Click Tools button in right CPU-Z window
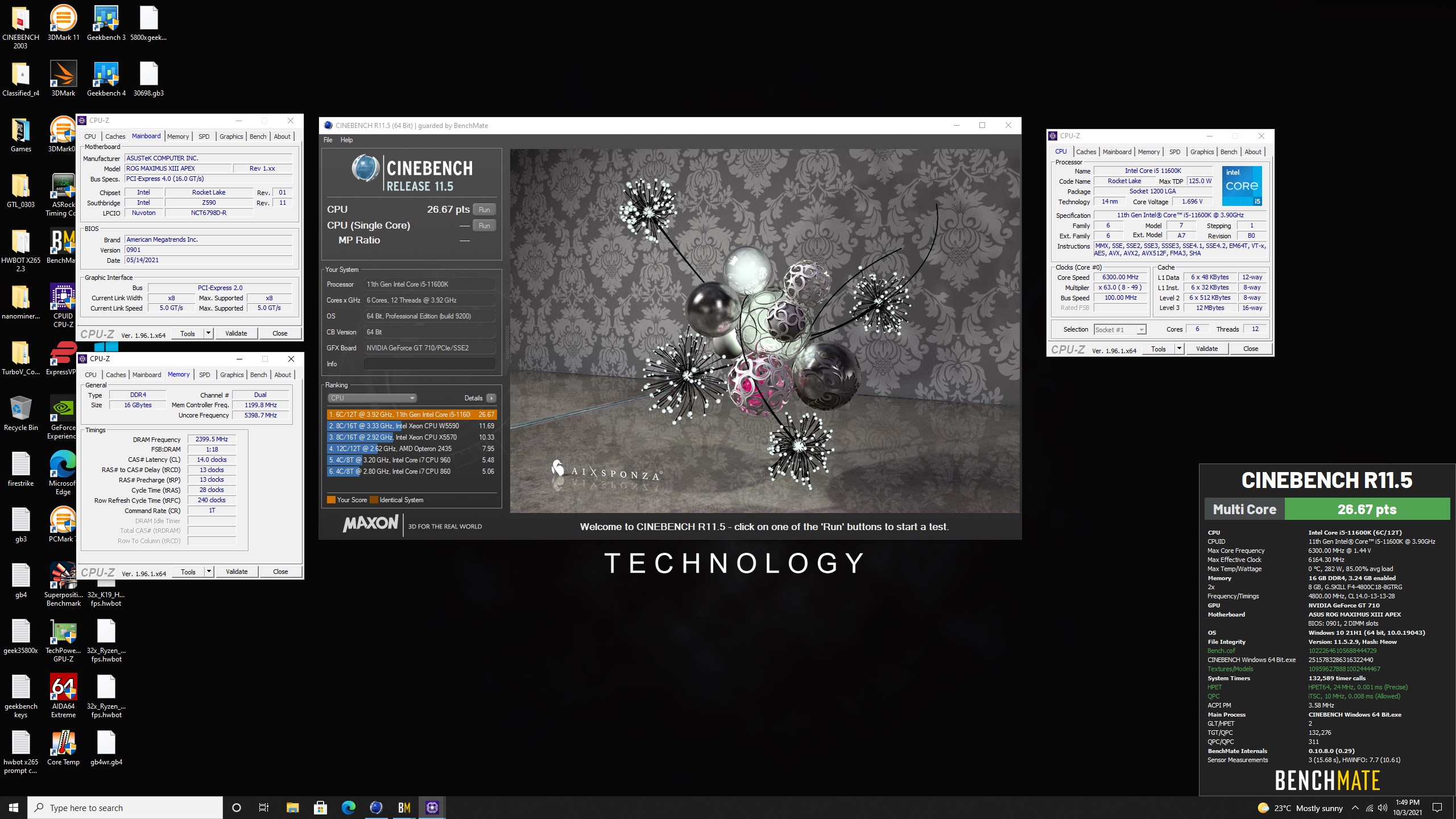 point(1158,349)
